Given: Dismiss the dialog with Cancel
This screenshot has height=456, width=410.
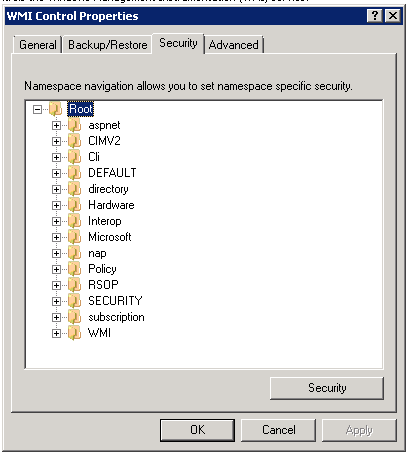Looking at the screenshot, I should [278, 430].
